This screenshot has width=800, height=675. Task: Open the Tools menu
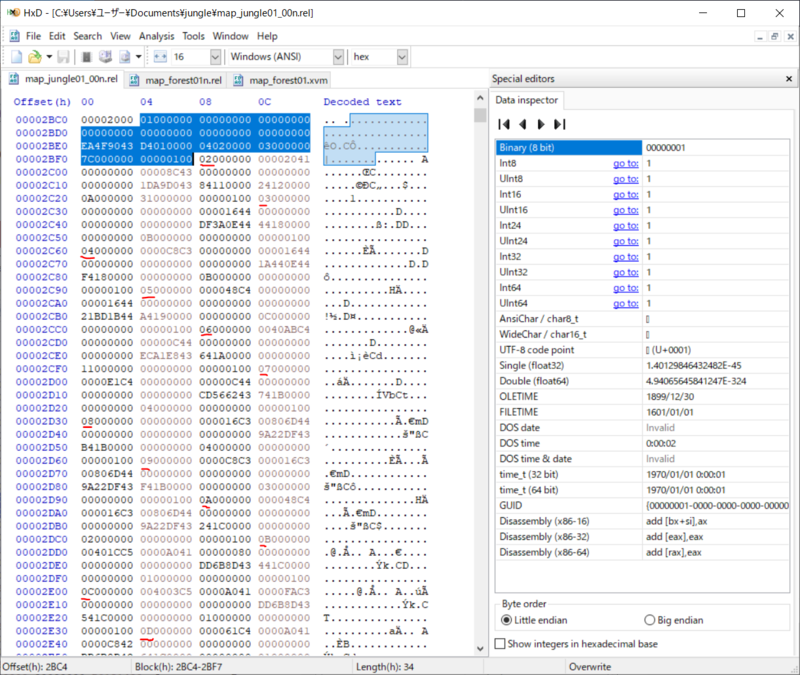193,36
